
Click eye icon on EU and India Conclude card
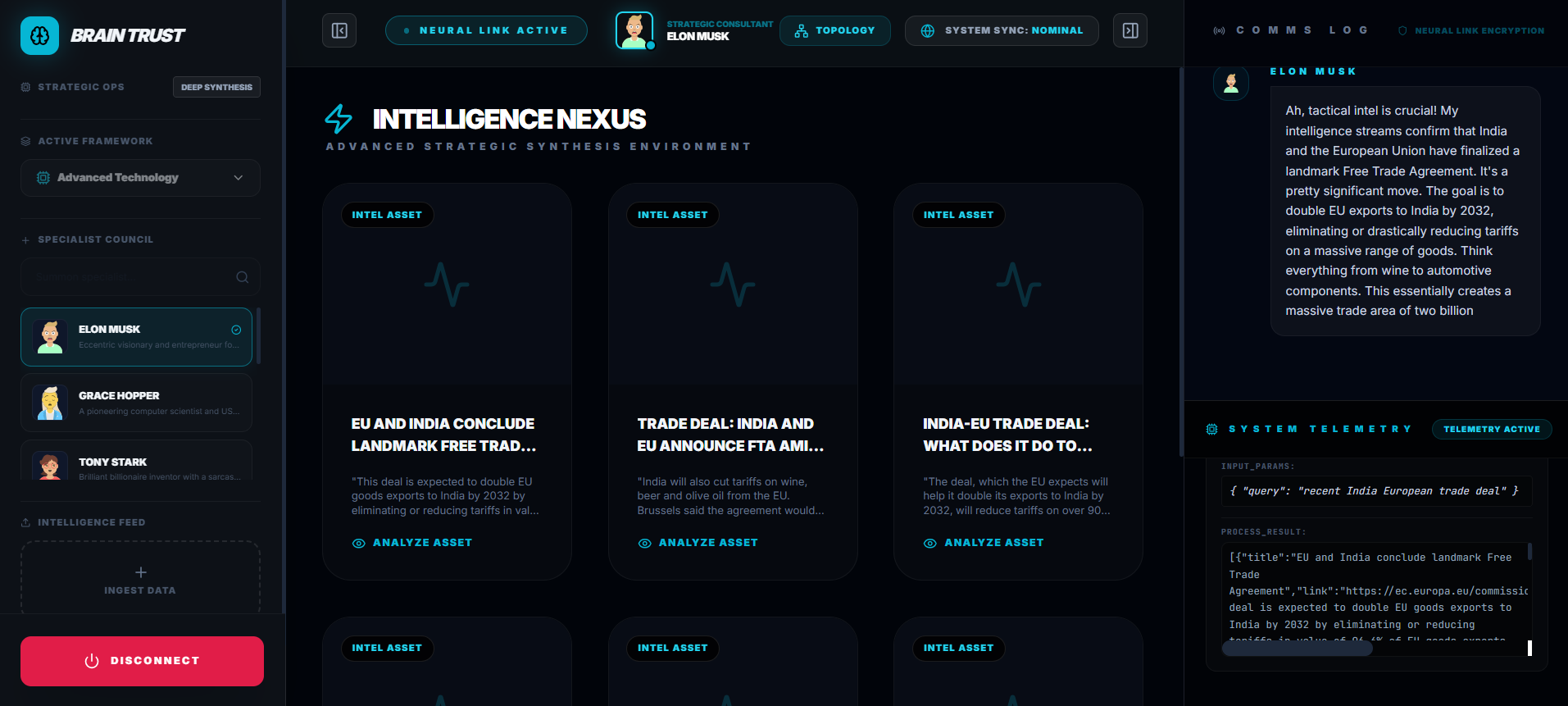pyautogui.click(x=358, y=544)
